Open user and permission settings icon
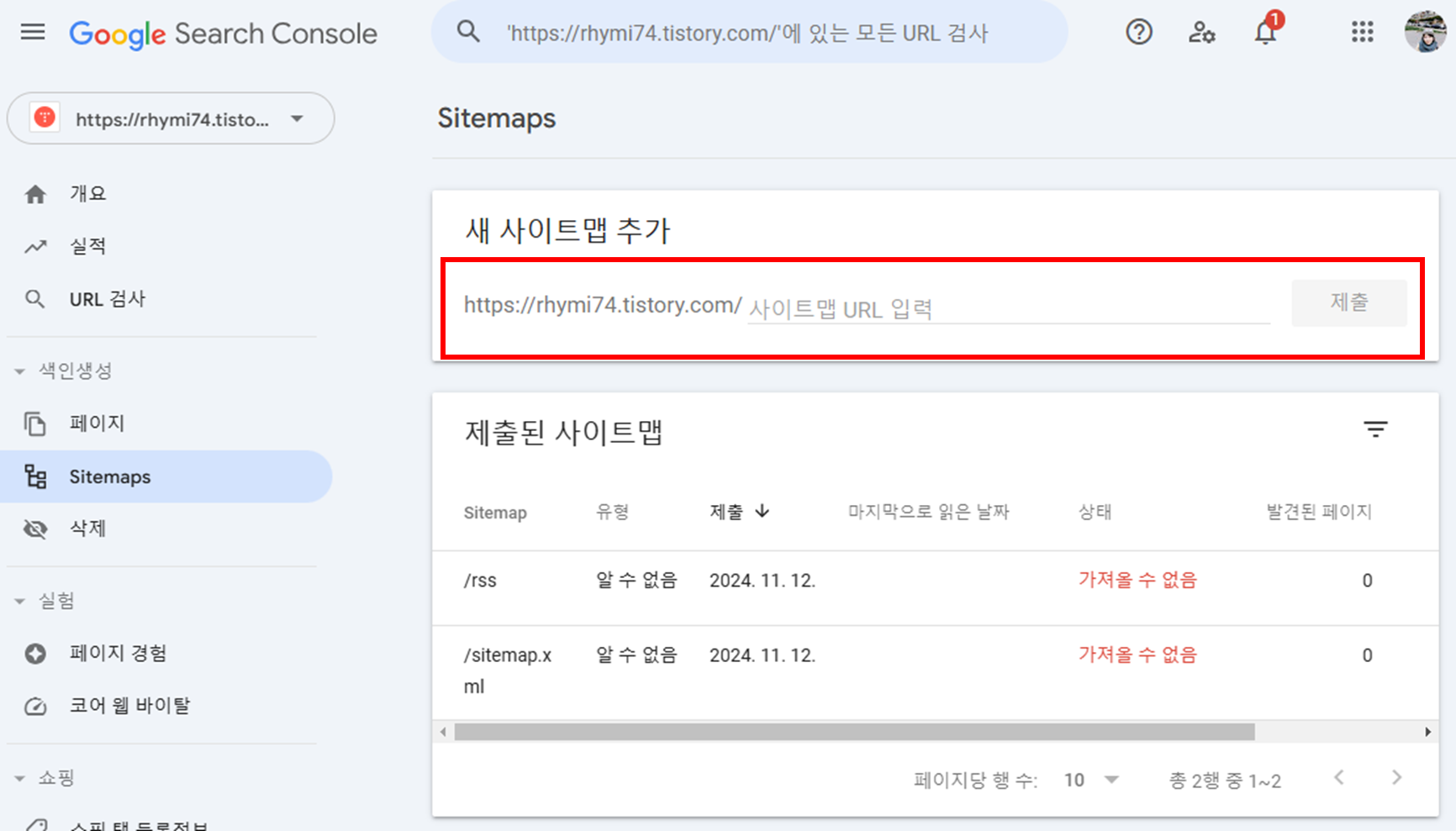Image resolution: width=1456 pixels, height=831 pixels. pos(1201,33)
